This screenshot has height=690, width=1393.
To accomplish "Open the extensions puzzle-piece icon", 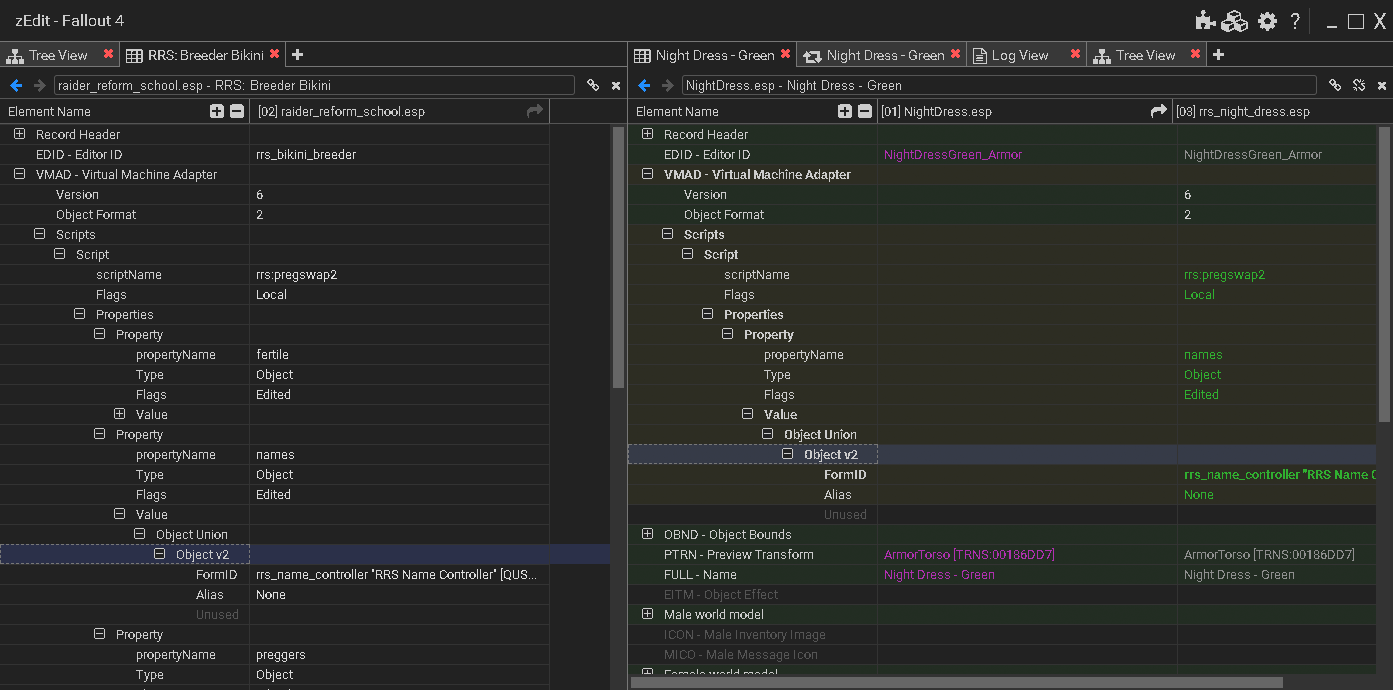I will (x=1205, y=21).
